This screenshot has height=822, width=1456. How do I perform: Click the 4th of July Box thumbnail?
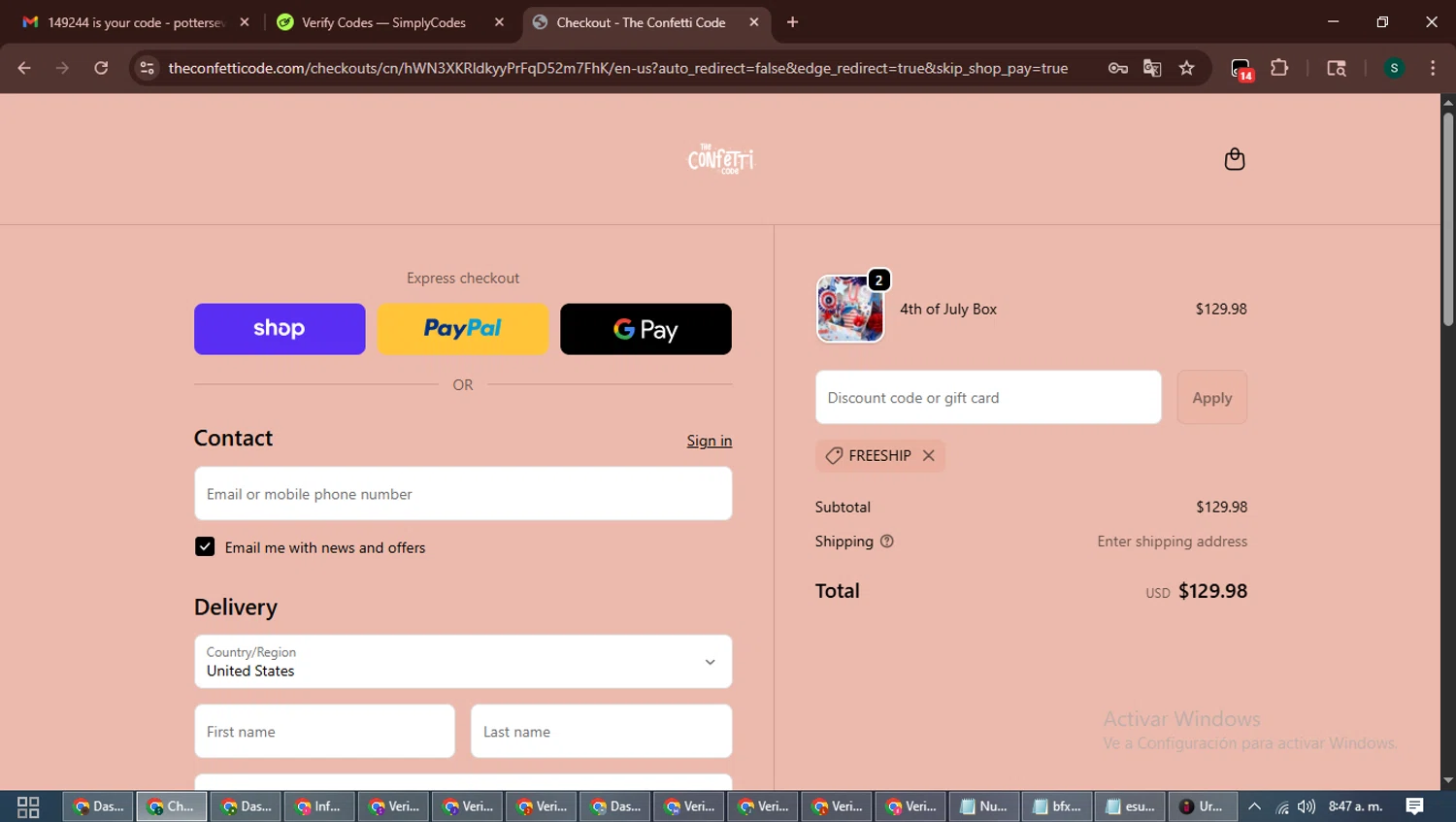click(850, 309)
